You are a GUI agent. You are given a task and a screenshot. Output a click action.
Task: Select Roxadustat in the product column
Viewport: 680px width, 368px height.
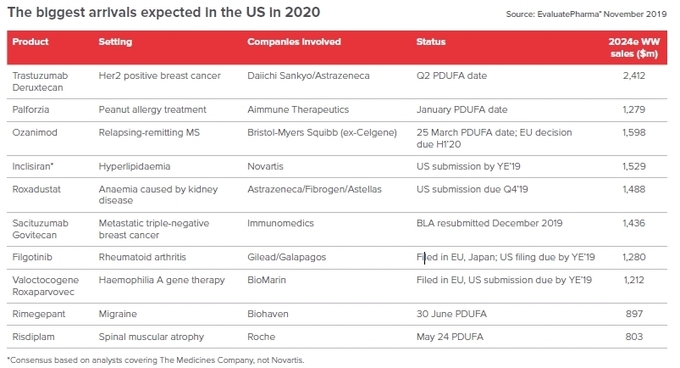pyautogui.click(x=36, y=189)
